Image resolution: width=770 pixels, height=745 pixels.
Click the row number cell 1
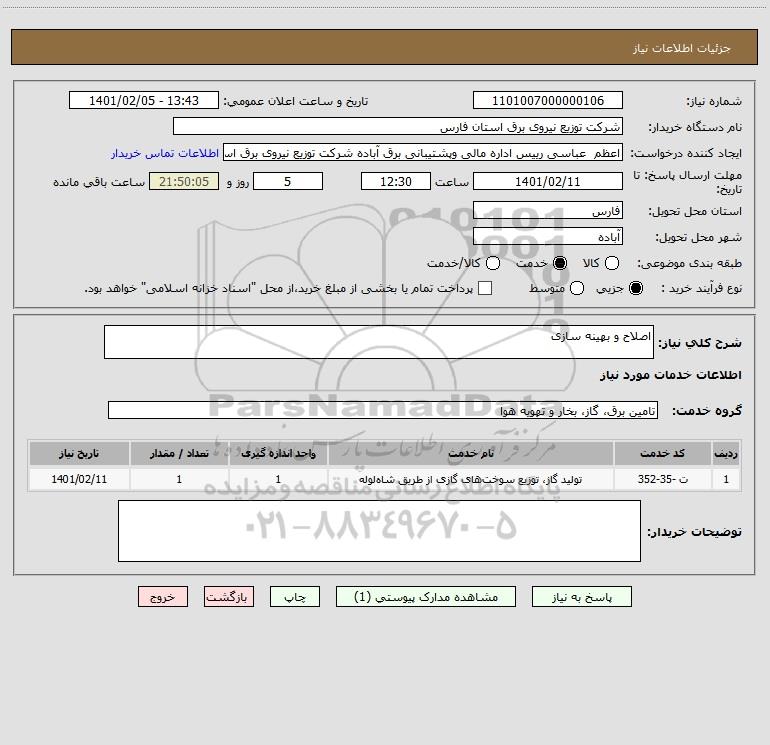click(726, 479)
